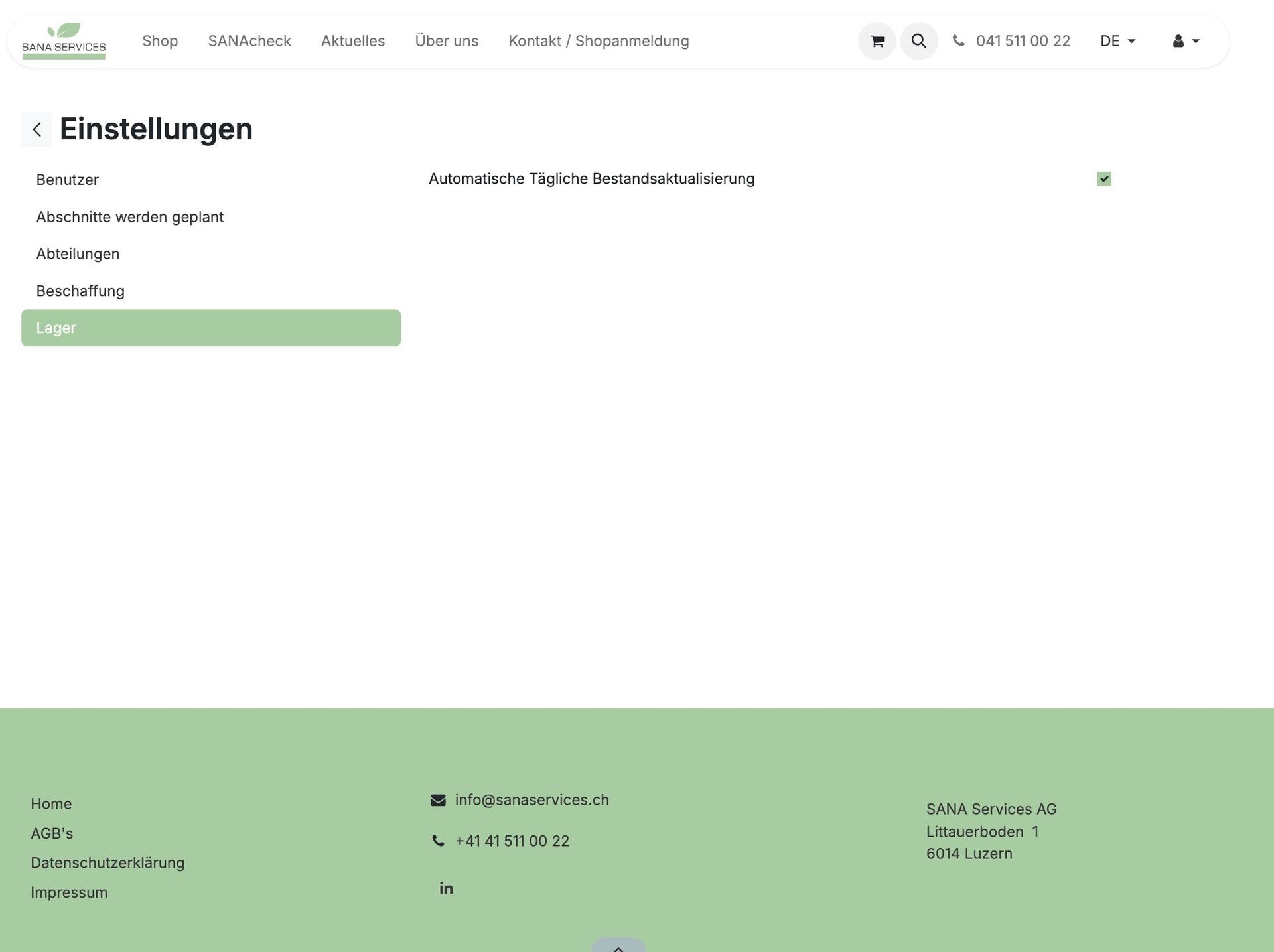Go back using the arrow beside Einstellungen
Screen dimensions: 1274x952
(x=36, y=129)
